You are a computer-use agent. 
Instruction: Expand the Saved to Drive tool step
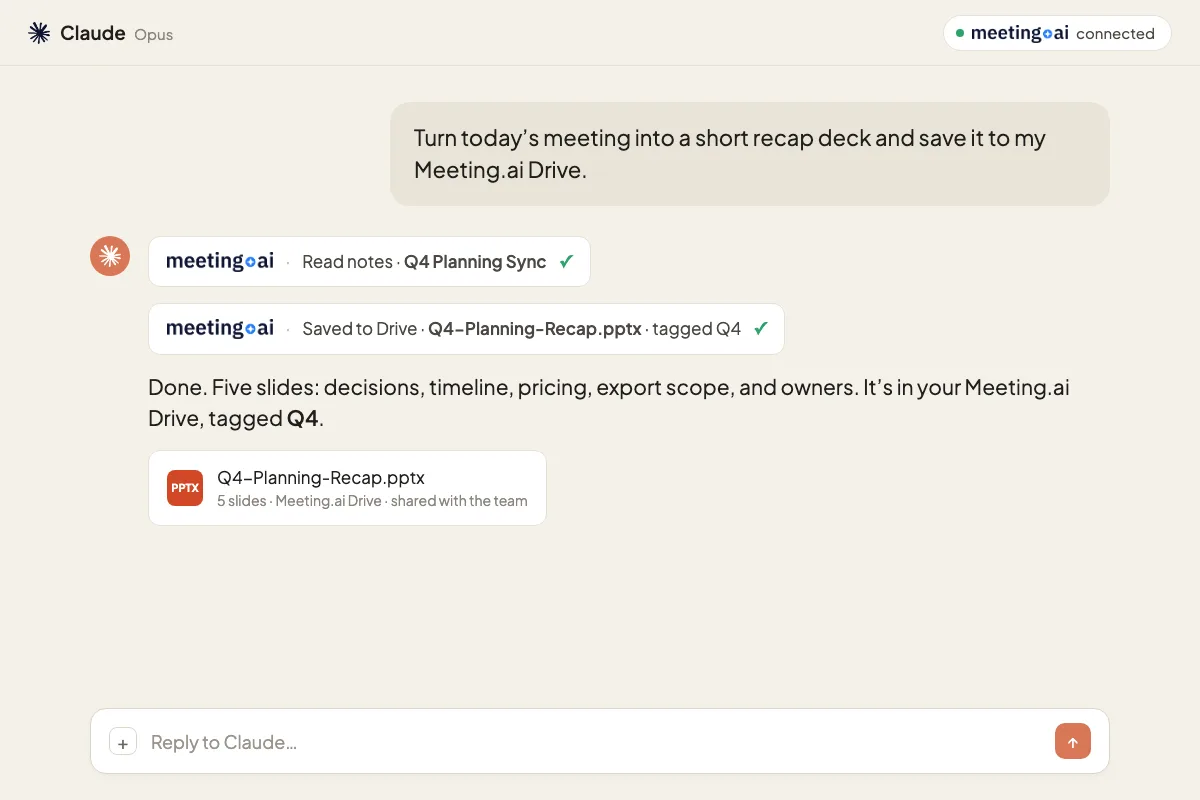click(466, 328)
